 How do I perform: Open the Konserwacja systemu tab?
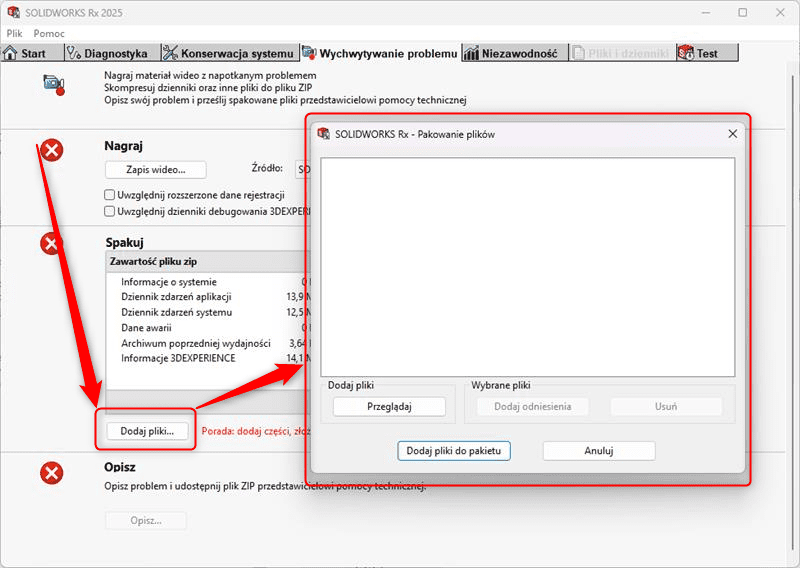point(229,53)
